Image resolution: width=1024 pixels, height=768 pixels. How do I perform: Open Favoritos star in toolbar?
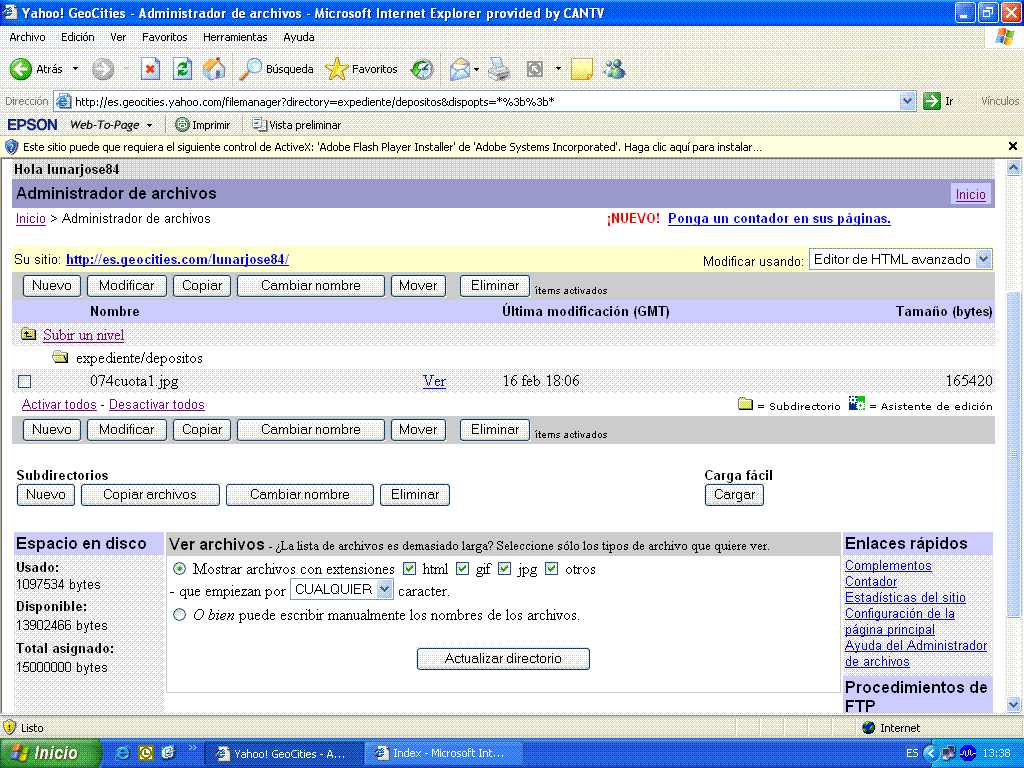coord(336,69)
